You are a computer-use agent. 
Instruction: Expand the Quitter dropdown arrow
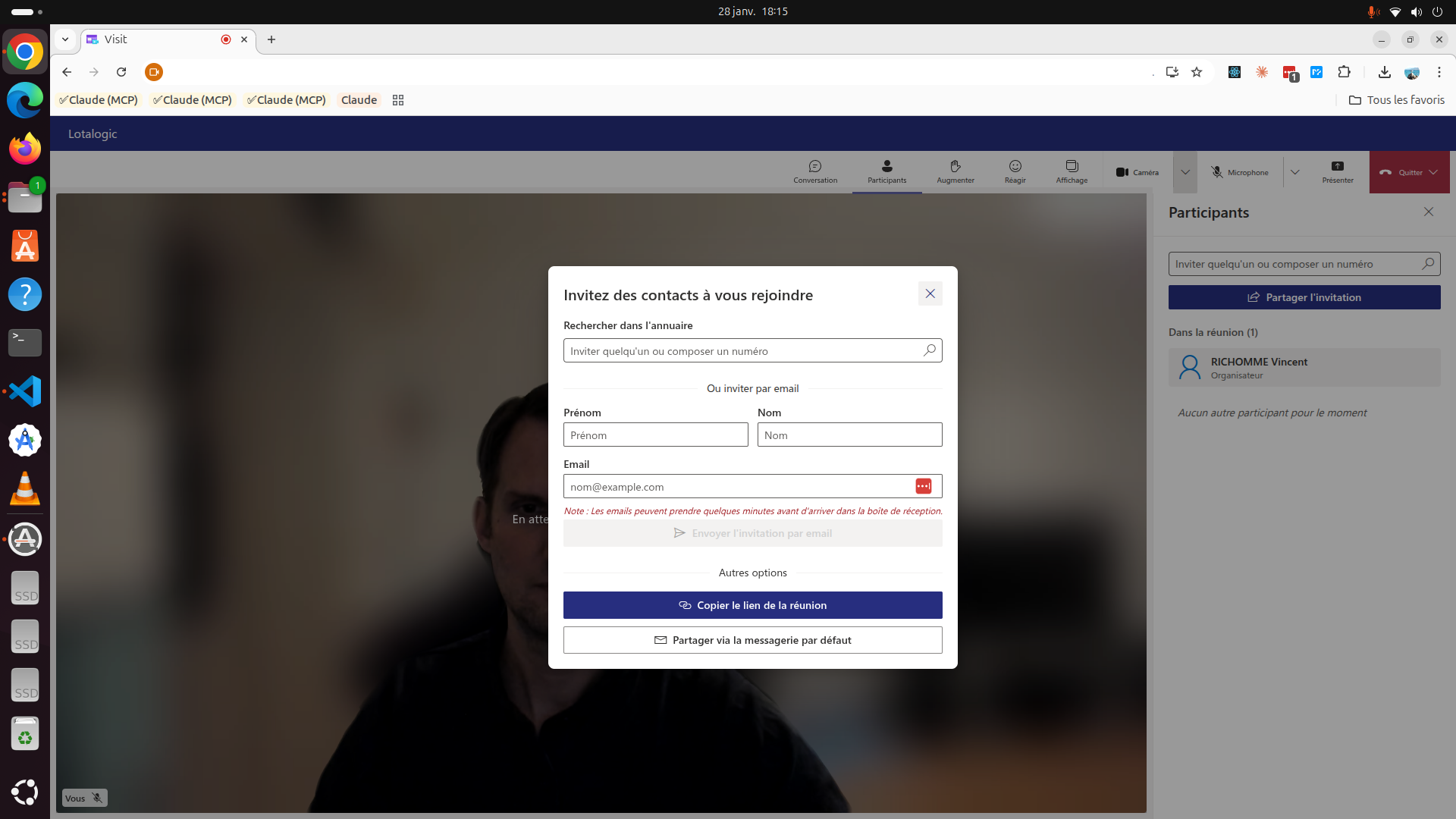coord(1433,172)
